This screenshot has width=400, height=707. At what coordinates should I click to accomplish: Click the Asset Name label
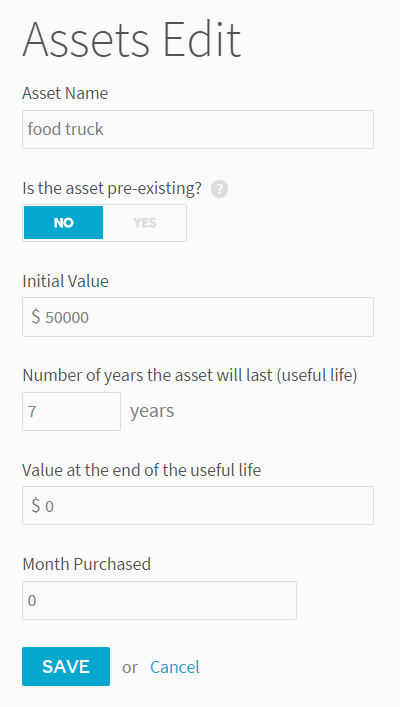click(65, 93)
